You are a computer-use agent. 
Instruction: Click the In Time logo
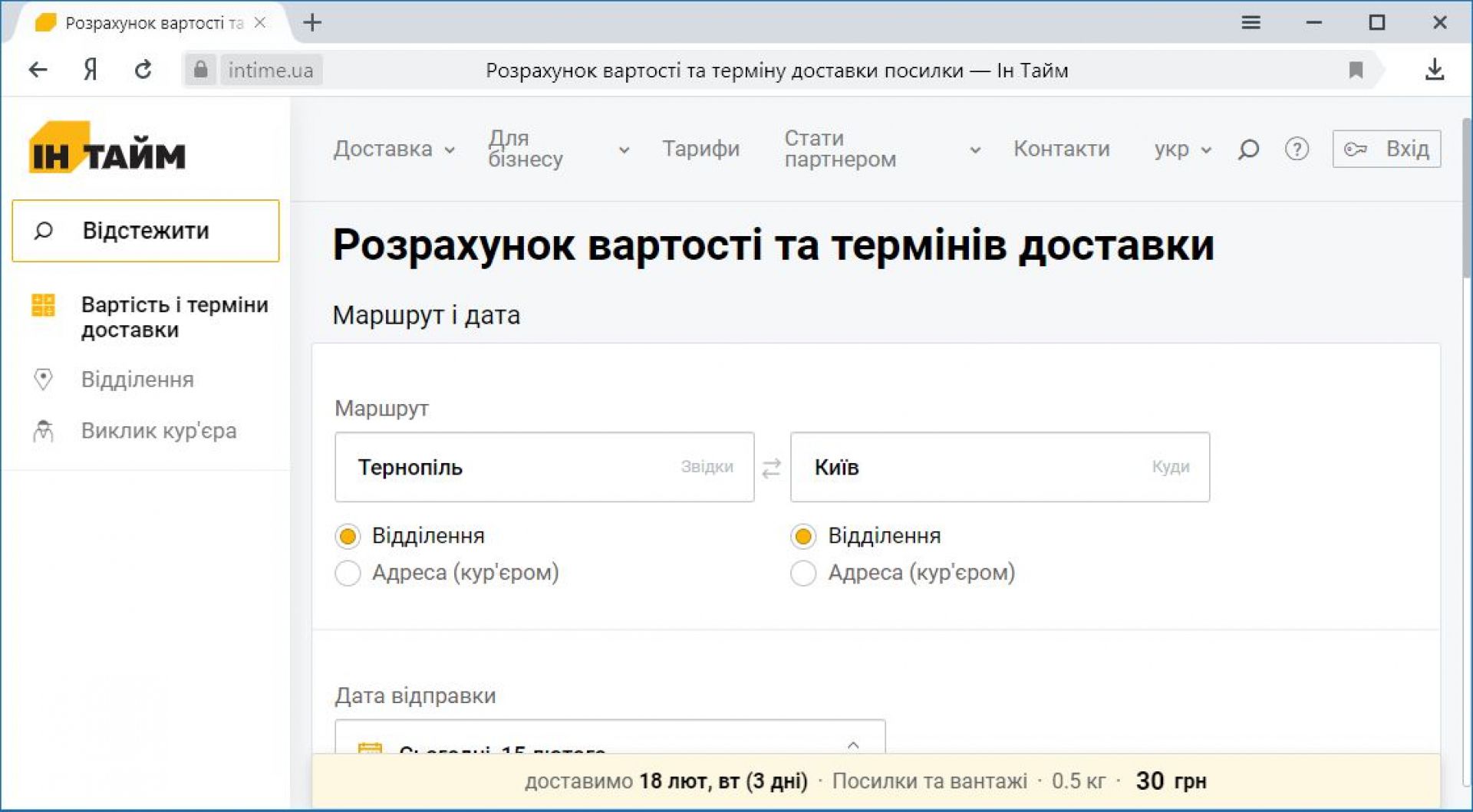click(107, 148)
